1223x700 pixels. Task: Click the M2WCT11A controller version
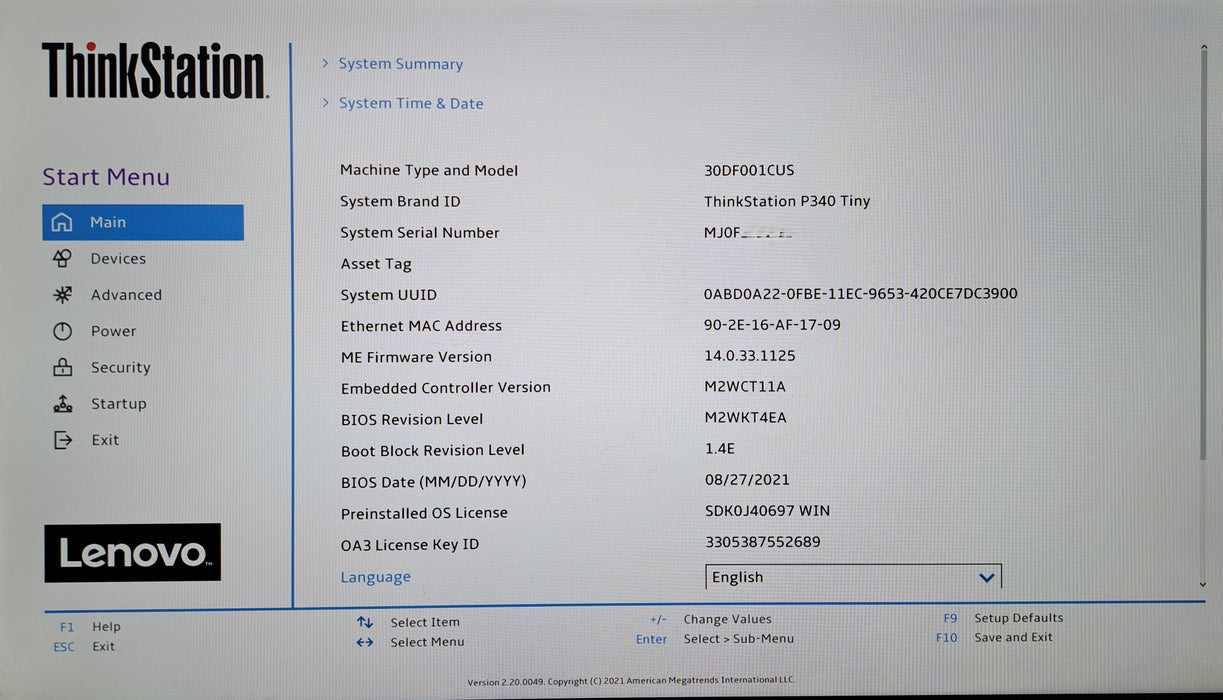(x=745, y=387)
